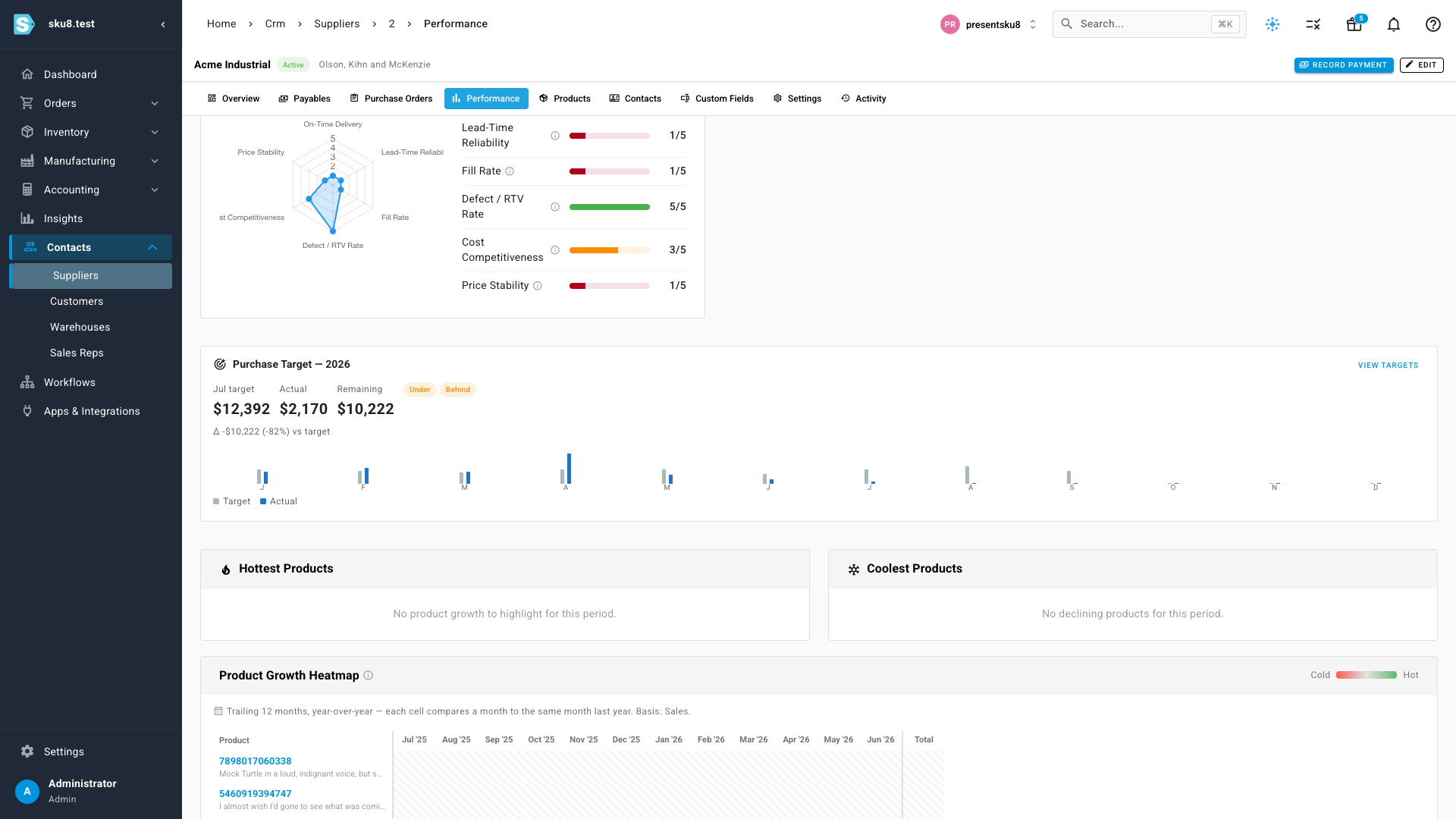Open Dashboard from the sidebar
Image resolution: width=1456 pixels, height=819 pixels.
(91, 74)
